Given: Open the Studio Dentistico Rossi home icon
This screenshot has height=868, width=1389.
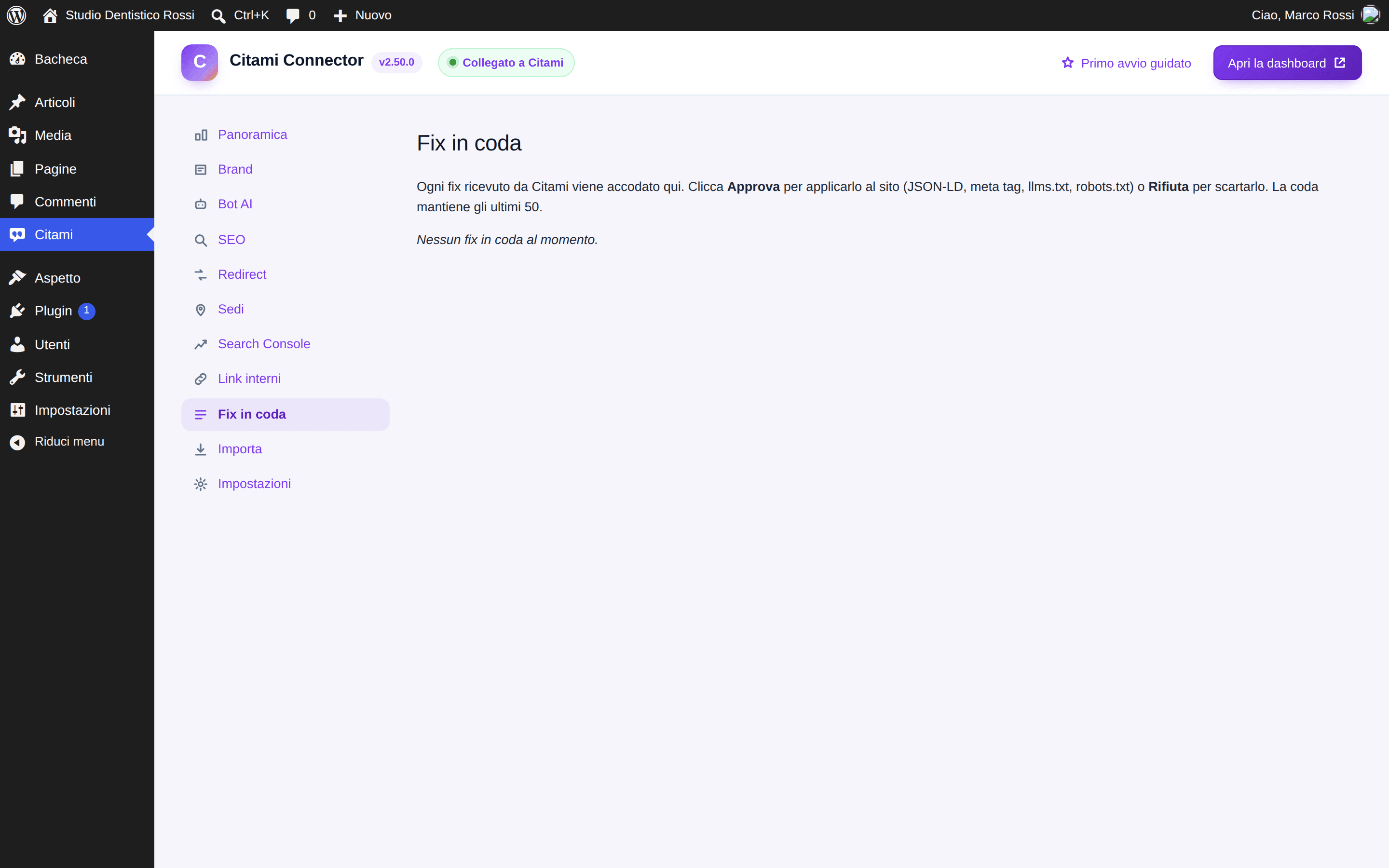Looking at the screenshot, I should 50,15.
